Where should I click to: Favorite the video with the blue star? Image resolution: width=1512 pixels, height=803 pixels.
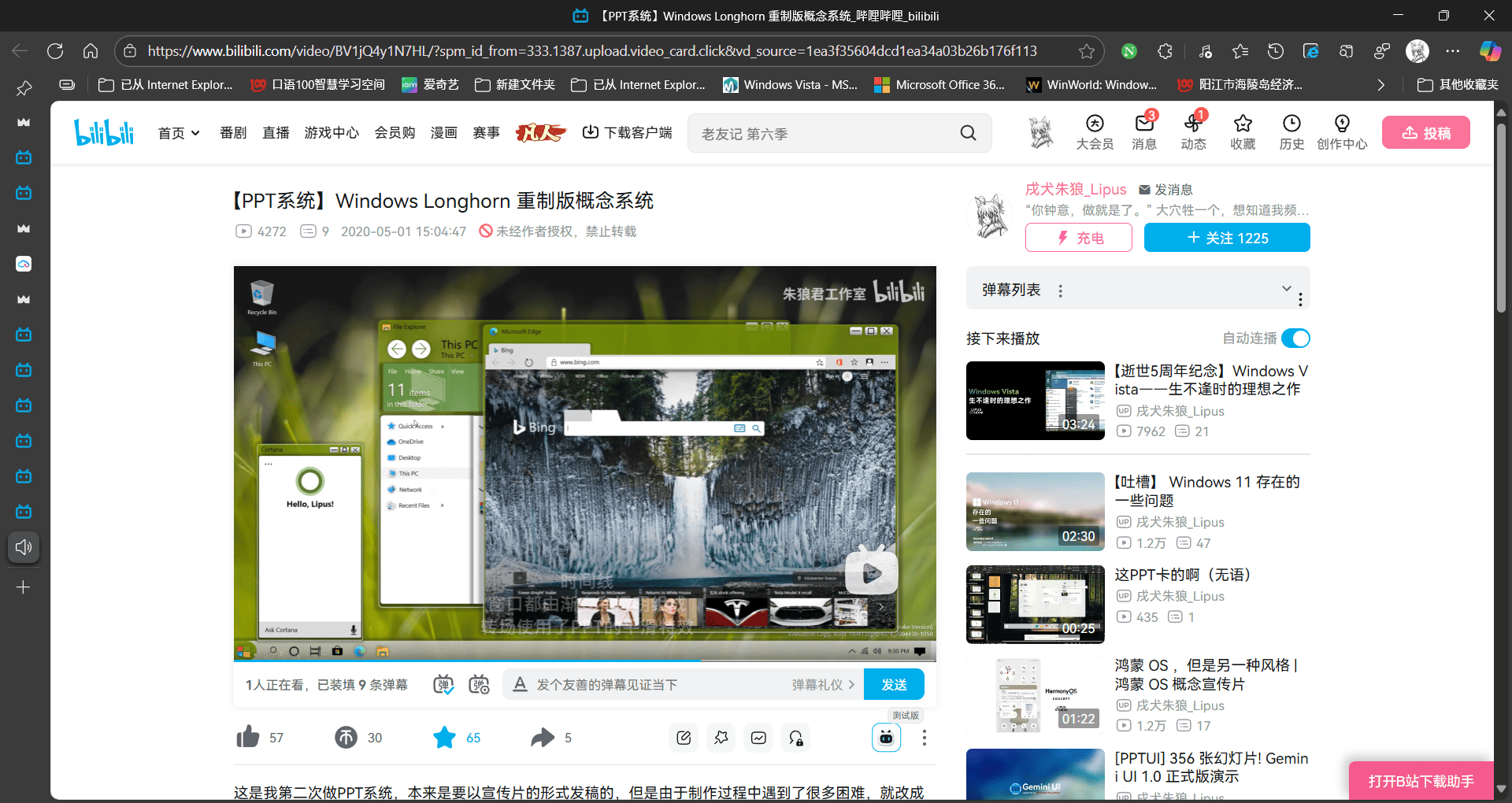point(444,737)
